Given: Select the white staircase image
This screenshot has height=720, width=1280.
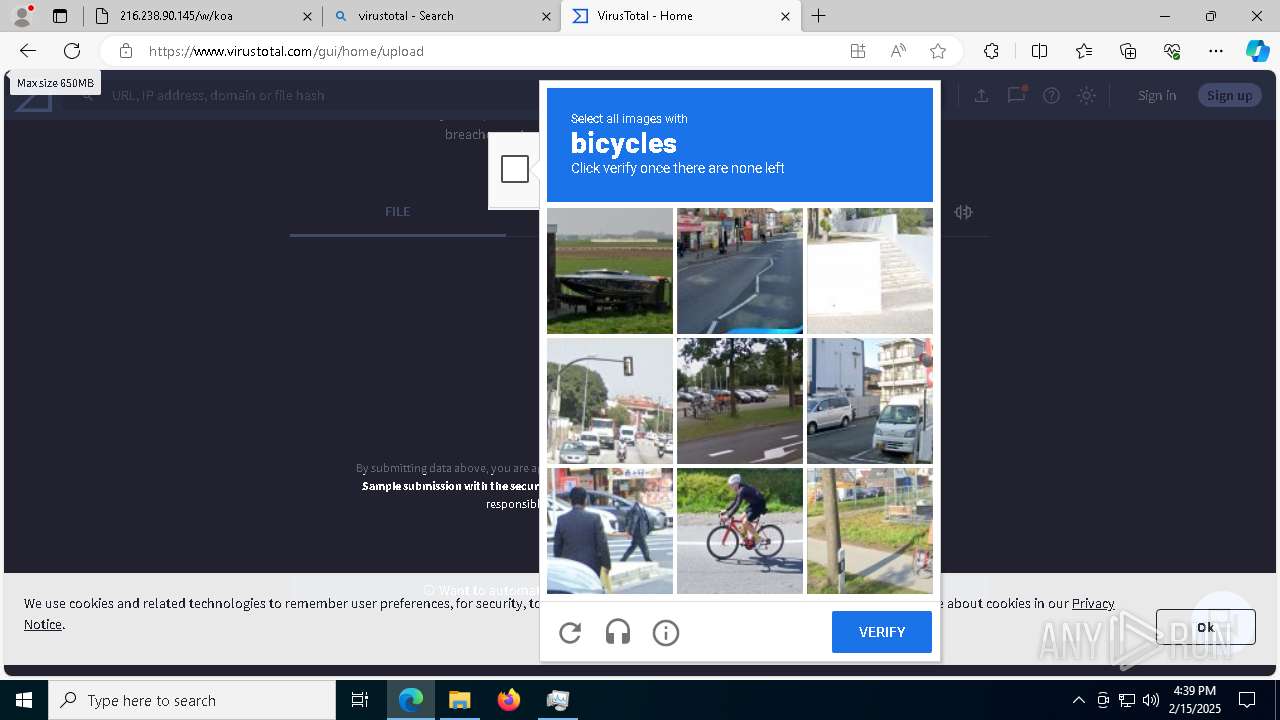Looking at the screenshot, I should [x=870, y=271].
